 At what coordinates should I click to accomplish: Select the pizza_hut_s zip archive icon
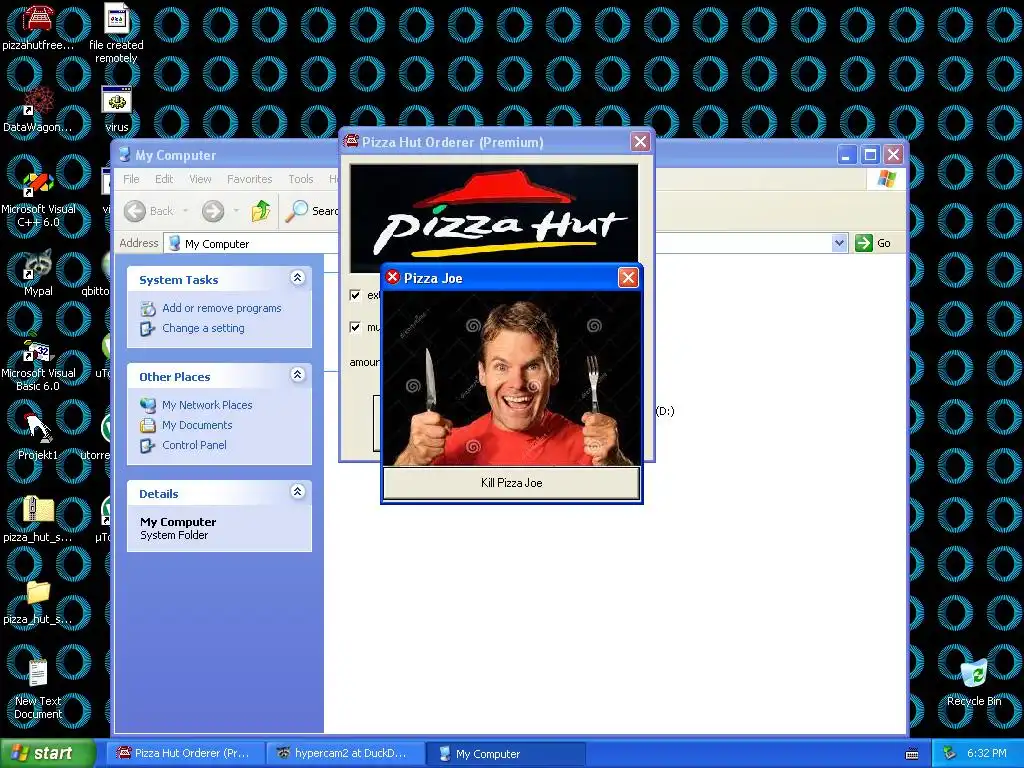coord(38,519)
